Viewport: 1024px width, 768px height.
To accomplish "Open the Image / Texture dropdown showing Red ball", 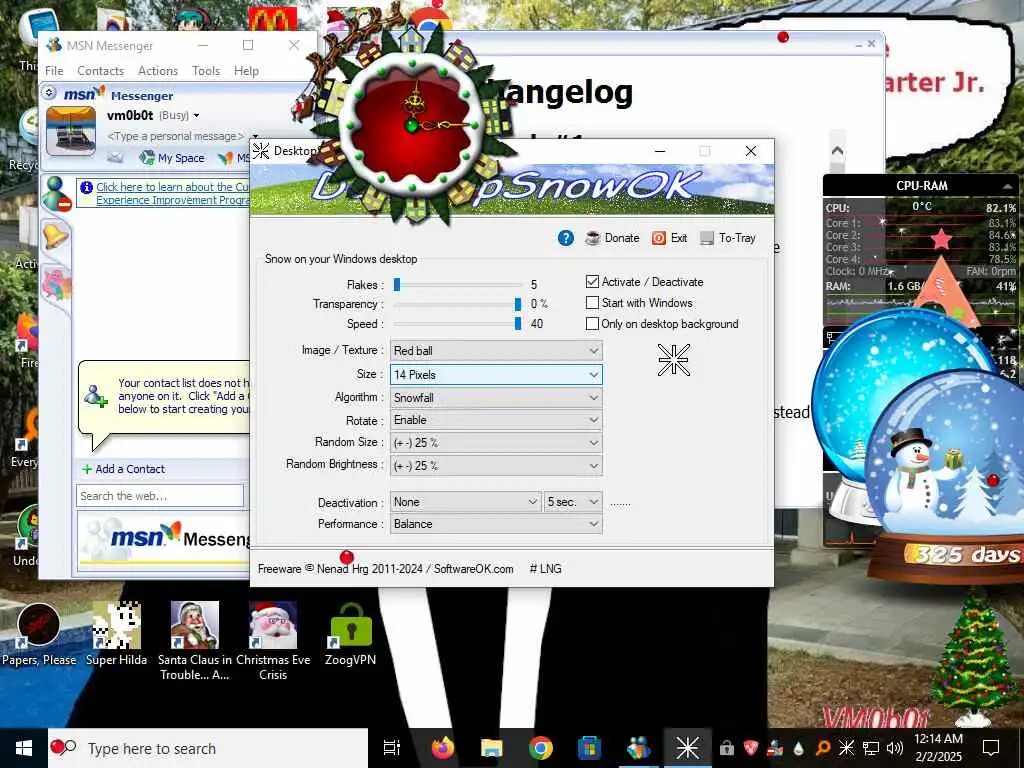I will click(496, 351).
